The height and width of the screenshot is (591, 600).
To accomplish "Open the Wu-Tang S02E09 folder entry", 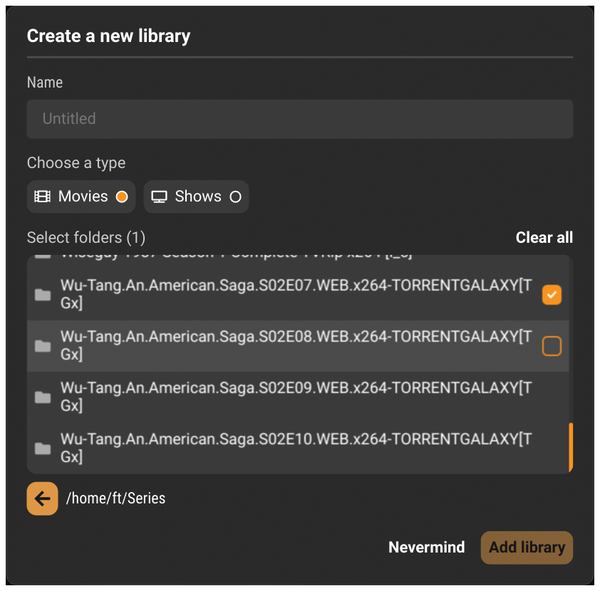I will (298, 397).
